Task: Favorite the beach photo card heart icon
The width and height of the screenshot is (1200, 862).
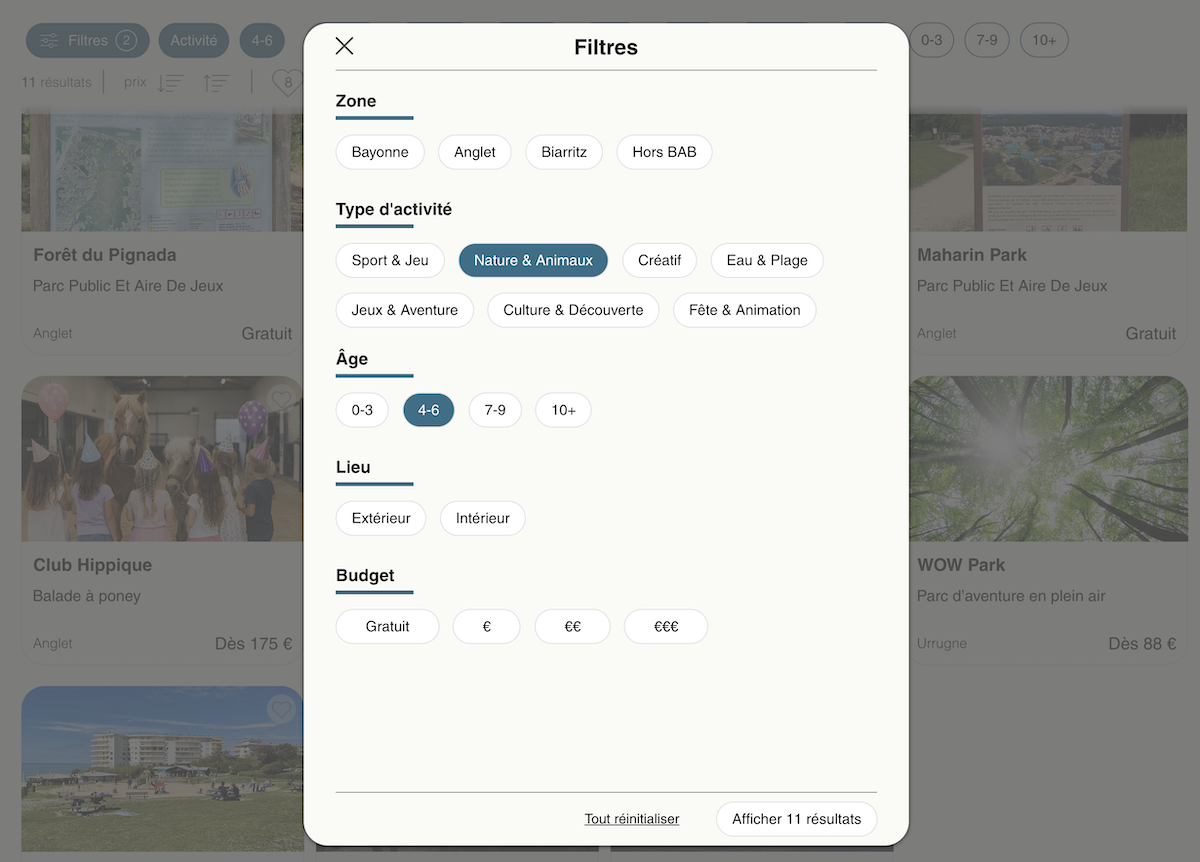Action: pos(281,710)
